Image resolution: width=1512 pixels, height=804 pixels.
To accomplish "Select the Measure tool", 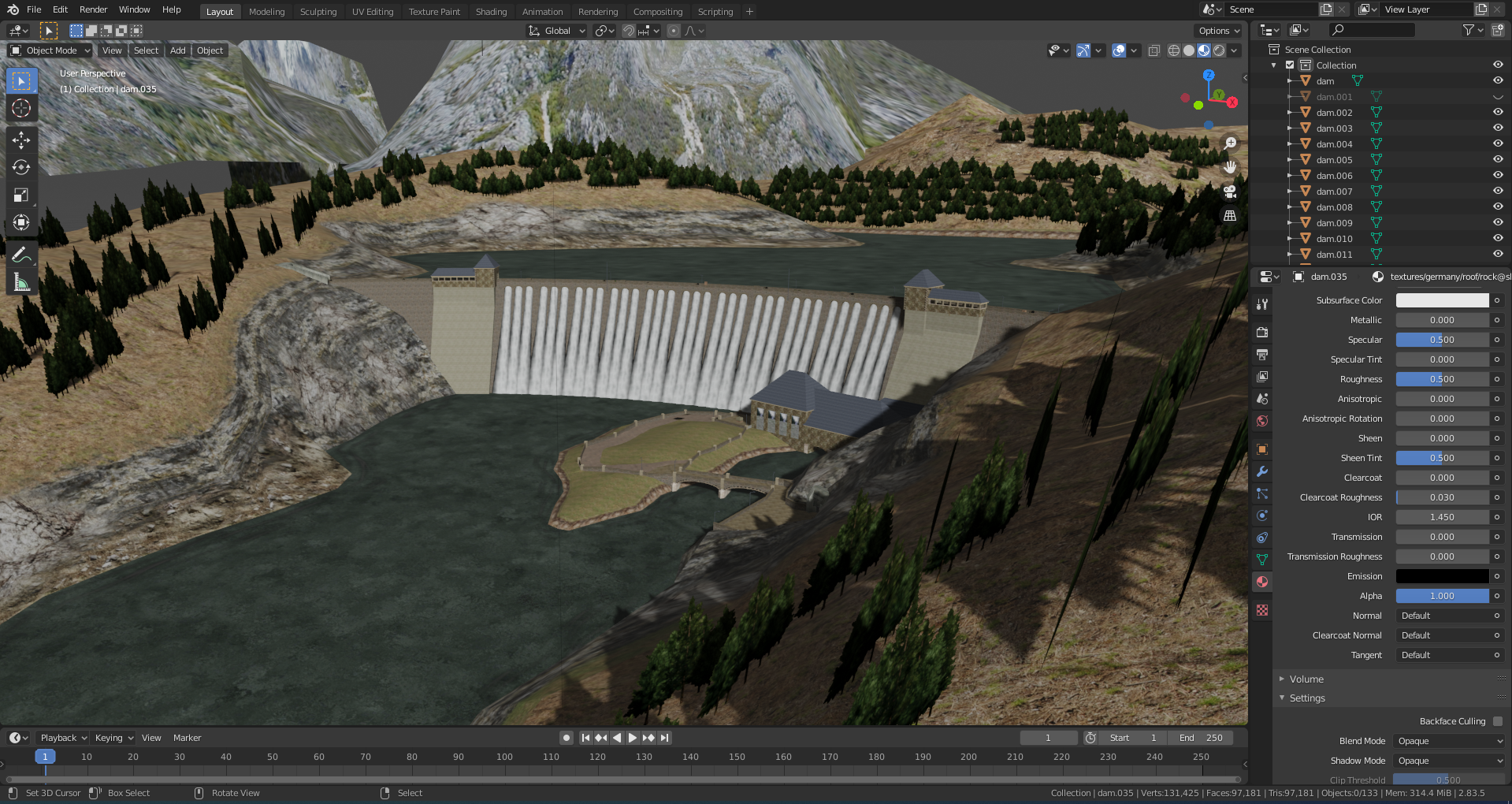I will click(x=21, y=282).
